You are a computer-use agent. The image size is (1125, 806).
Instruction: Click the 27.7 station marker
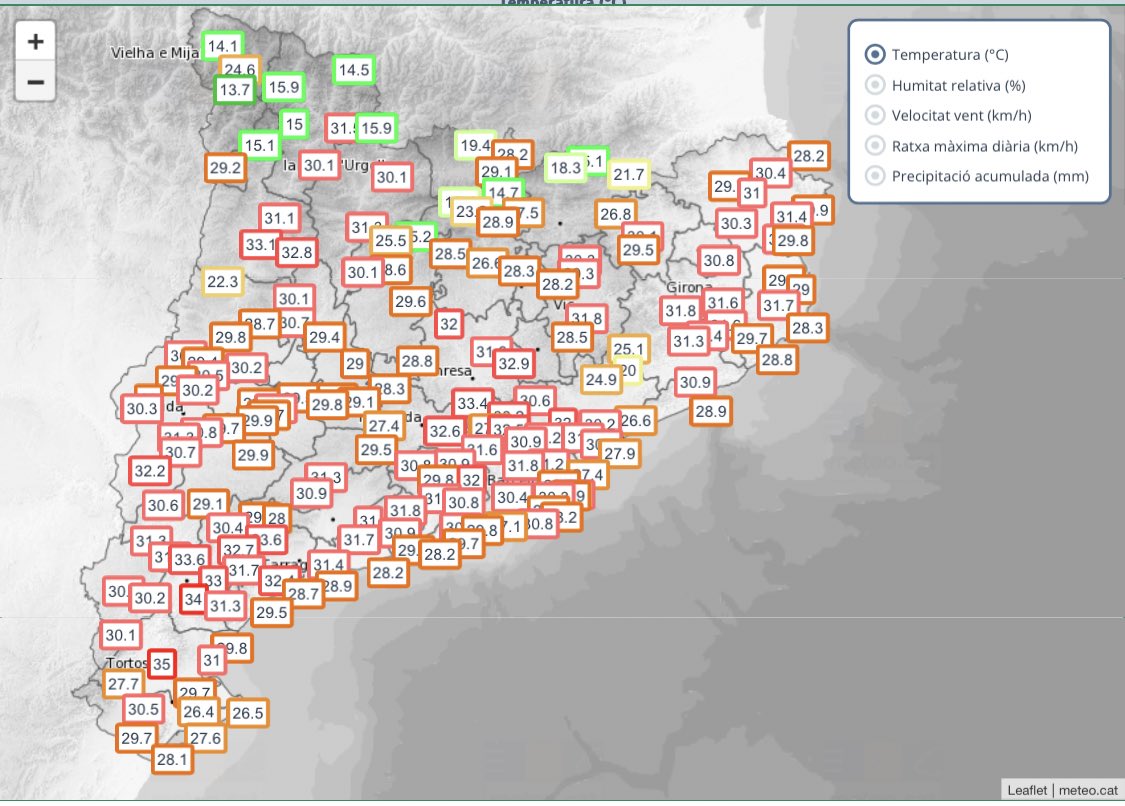123,684
